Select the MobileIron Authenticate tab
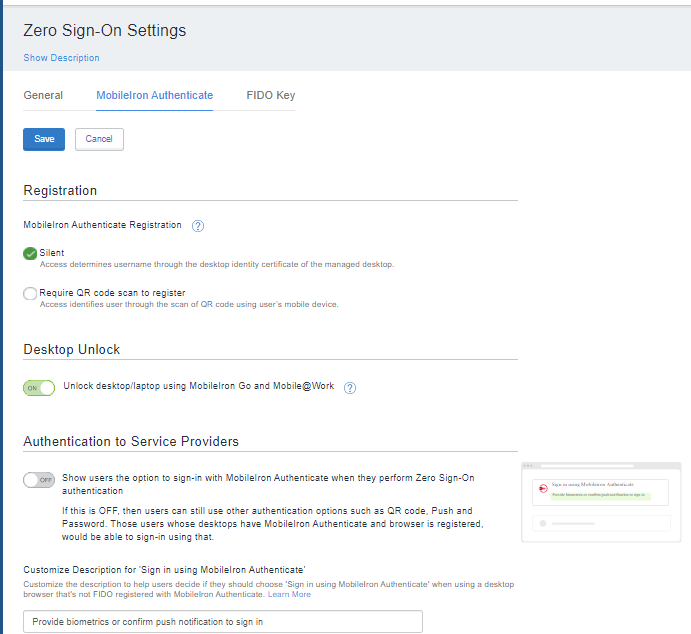This screenshot has width=691, height=634. pyautogui.click(x=154, y=96)
